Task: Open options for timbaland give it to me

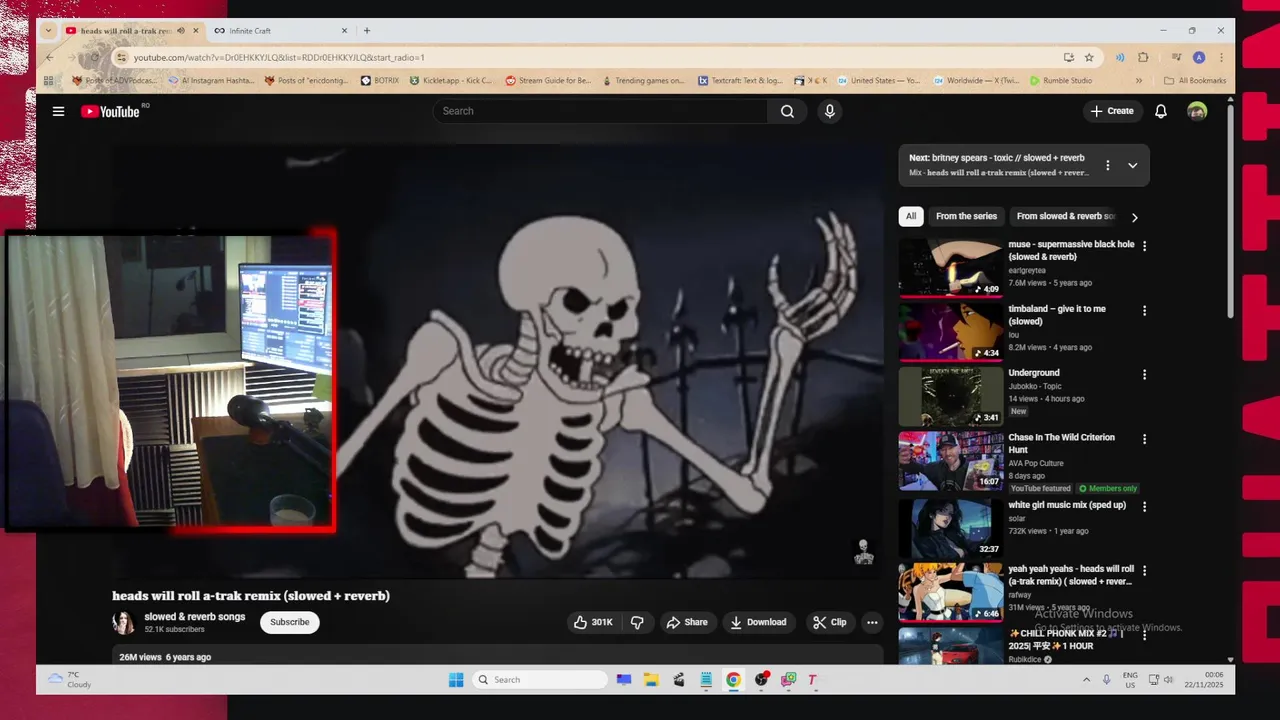Action: coord(1145,310)
